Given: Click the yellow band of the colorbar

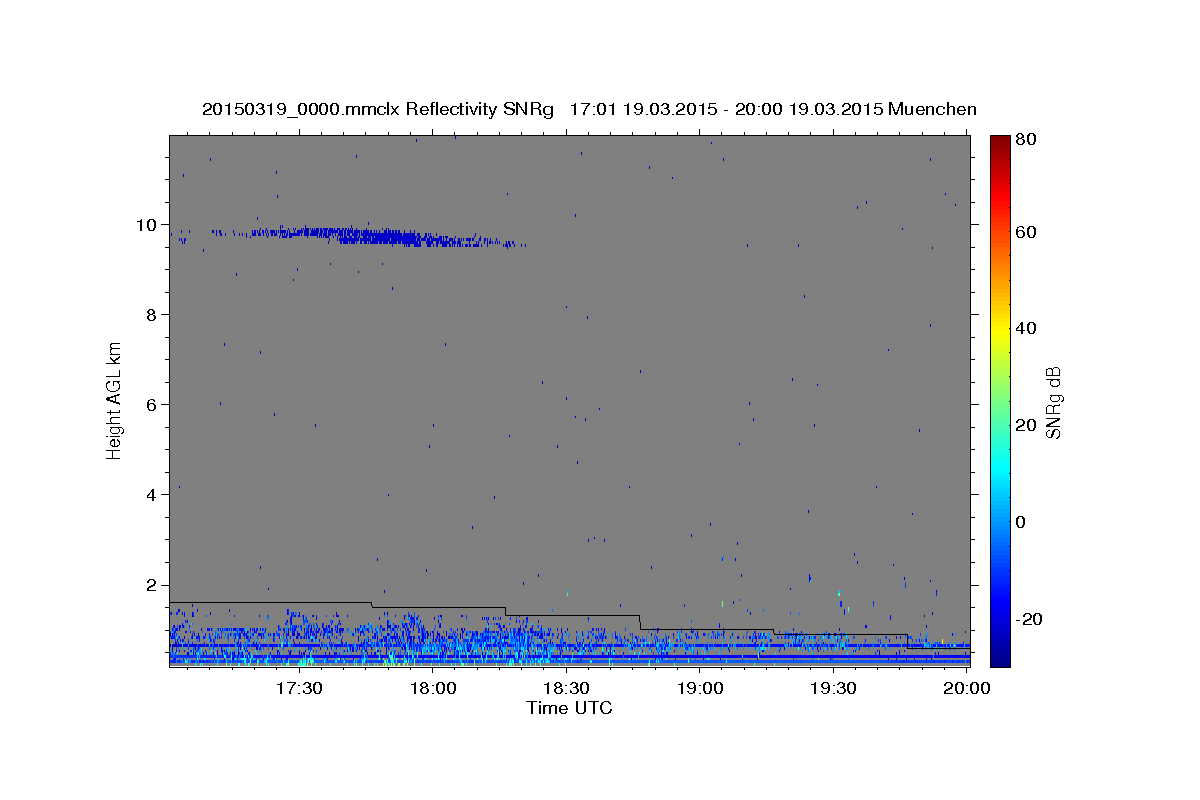Looking at the screenshot, I should [x=1000, y=328].
